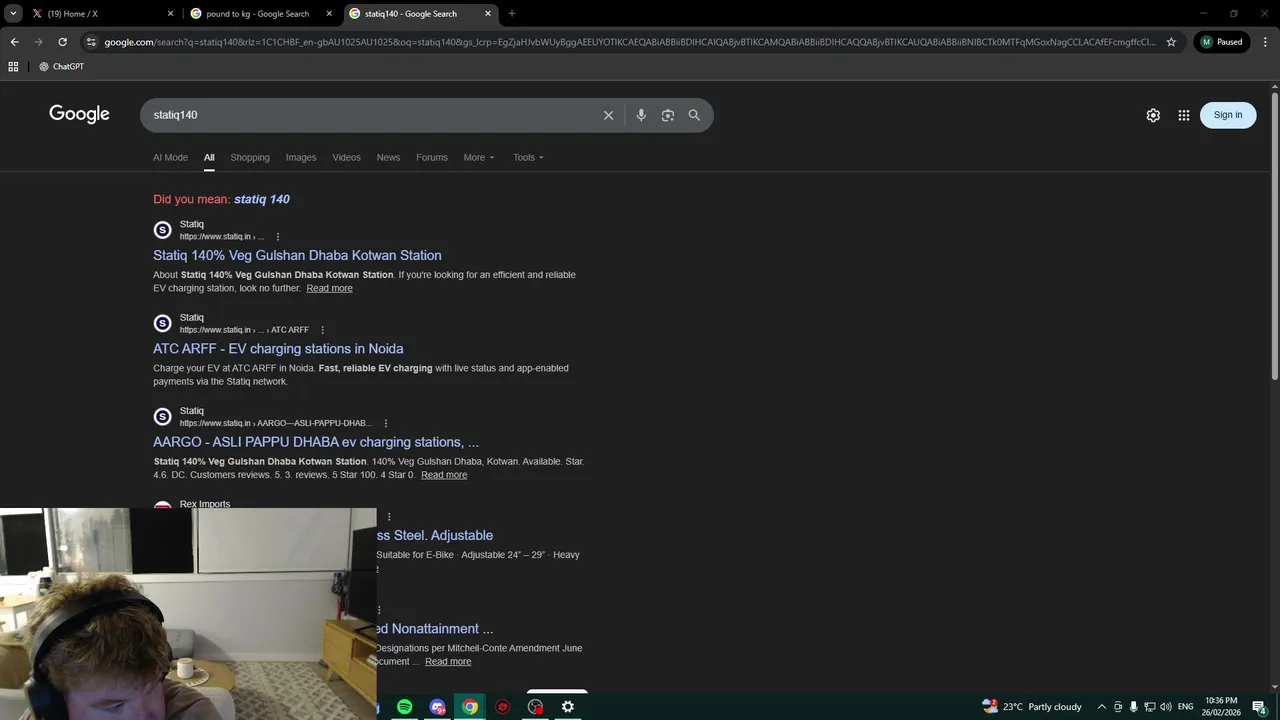Open the notification center icon
1280x720 pixels.
point(1260,707)
